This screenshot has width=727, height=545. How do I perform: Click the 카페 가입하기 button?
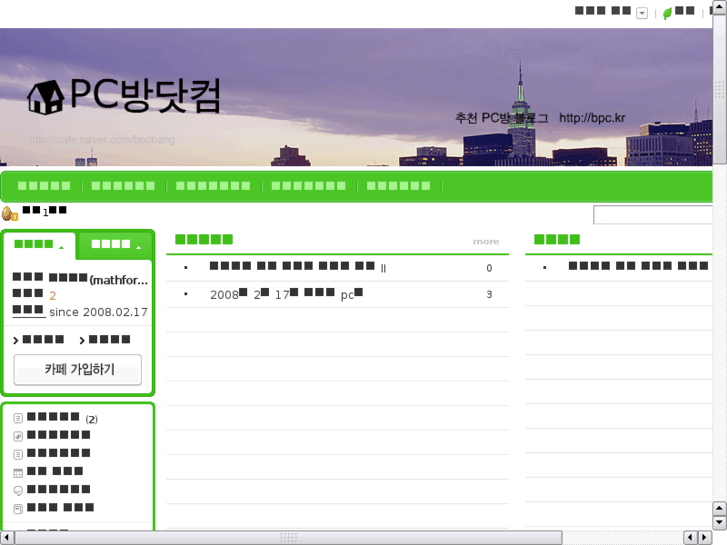[x=78, y=370]
